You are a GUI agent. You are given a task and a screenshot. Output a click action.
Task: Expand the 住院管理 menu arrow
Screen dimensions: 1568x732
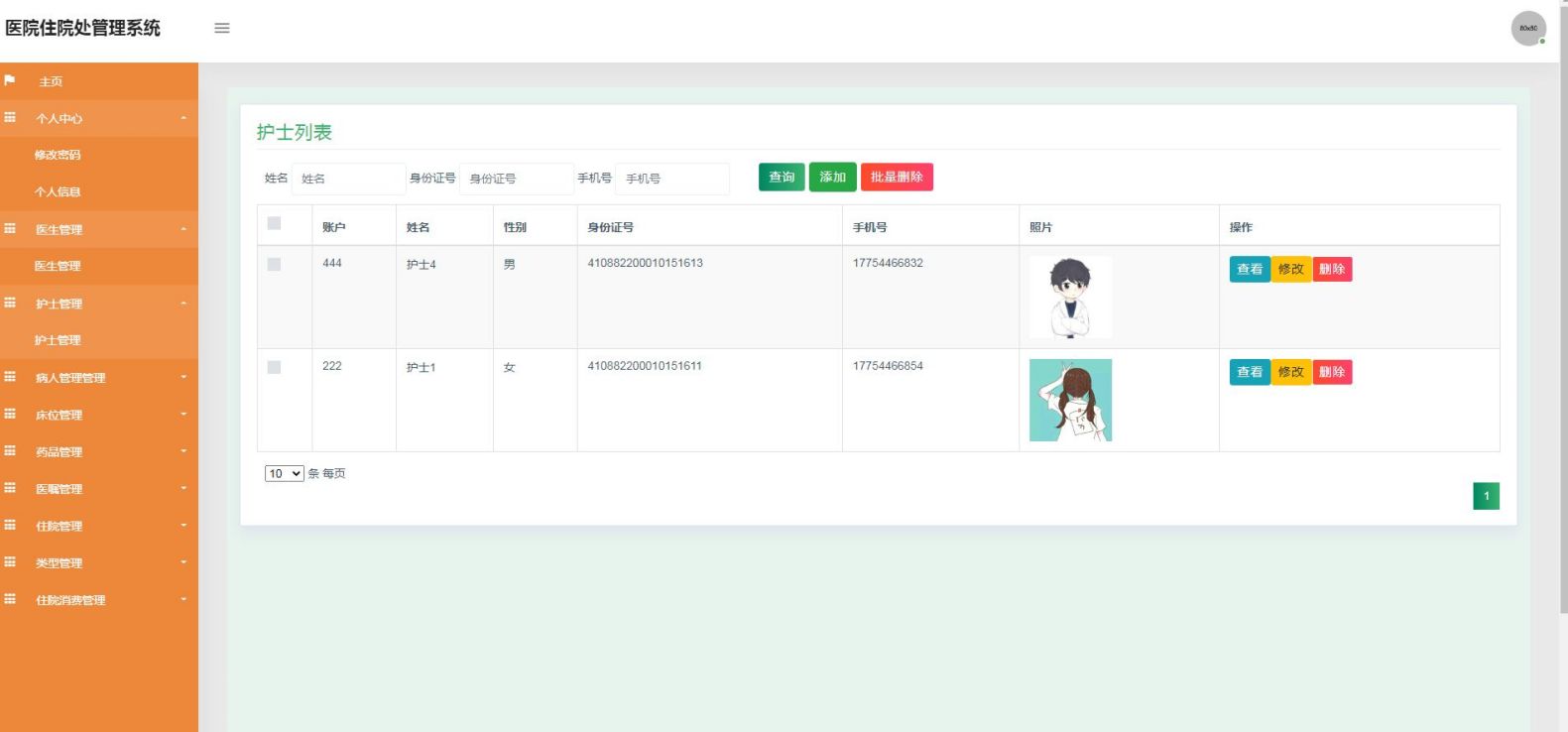[x=183, y=526]
